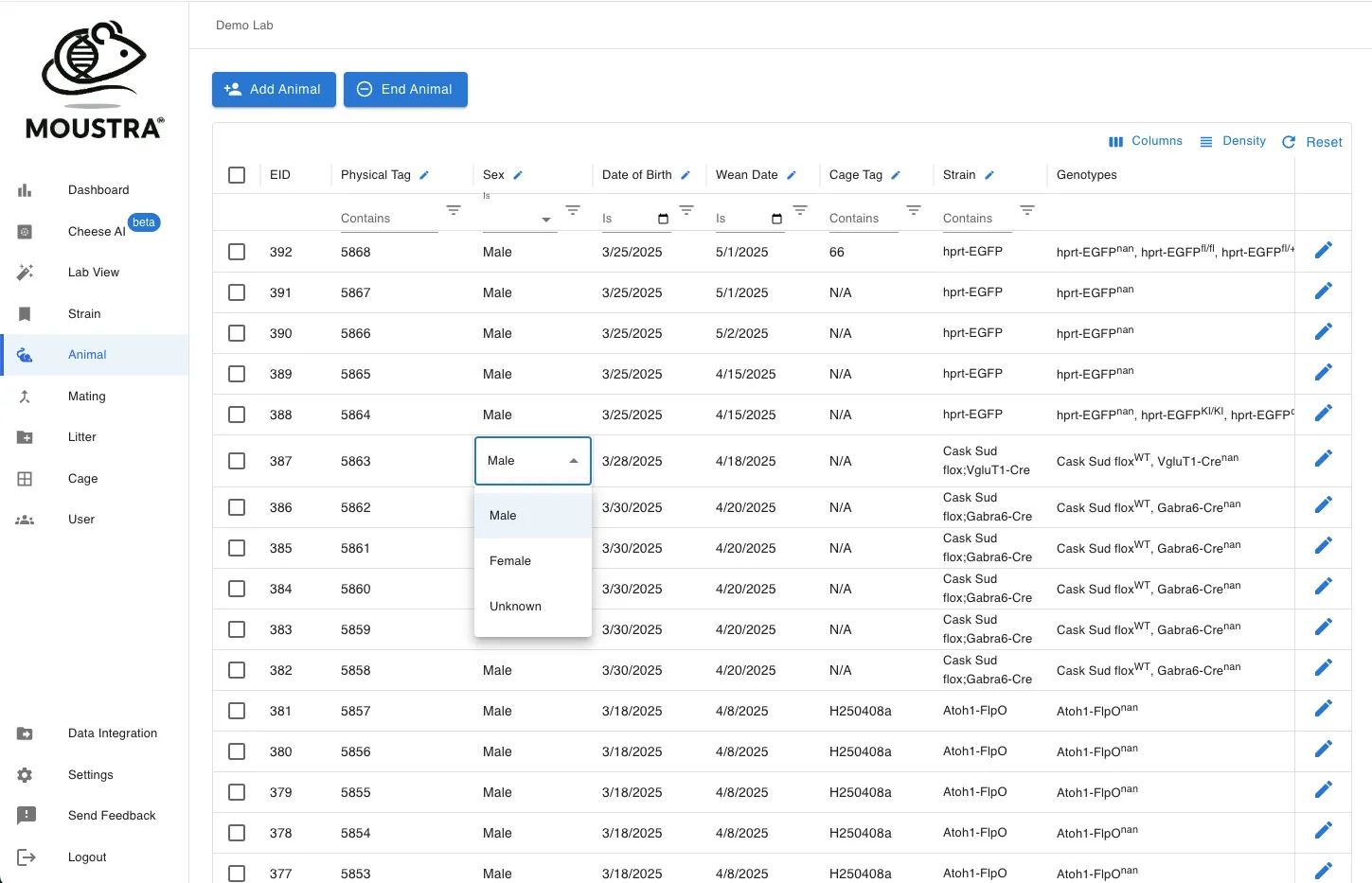Open the Sex column filter dropdown
This screenshot has width=1372, height=883.
[545, 218]
